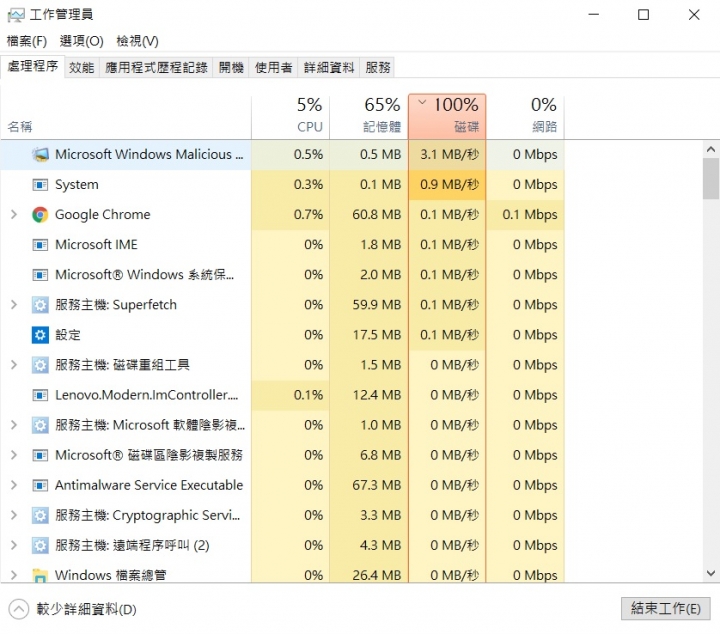Click Lenovo.Modern.ImController's 0.1% CPU value
This screenshot has width=720, height=634.
[309, 395]
